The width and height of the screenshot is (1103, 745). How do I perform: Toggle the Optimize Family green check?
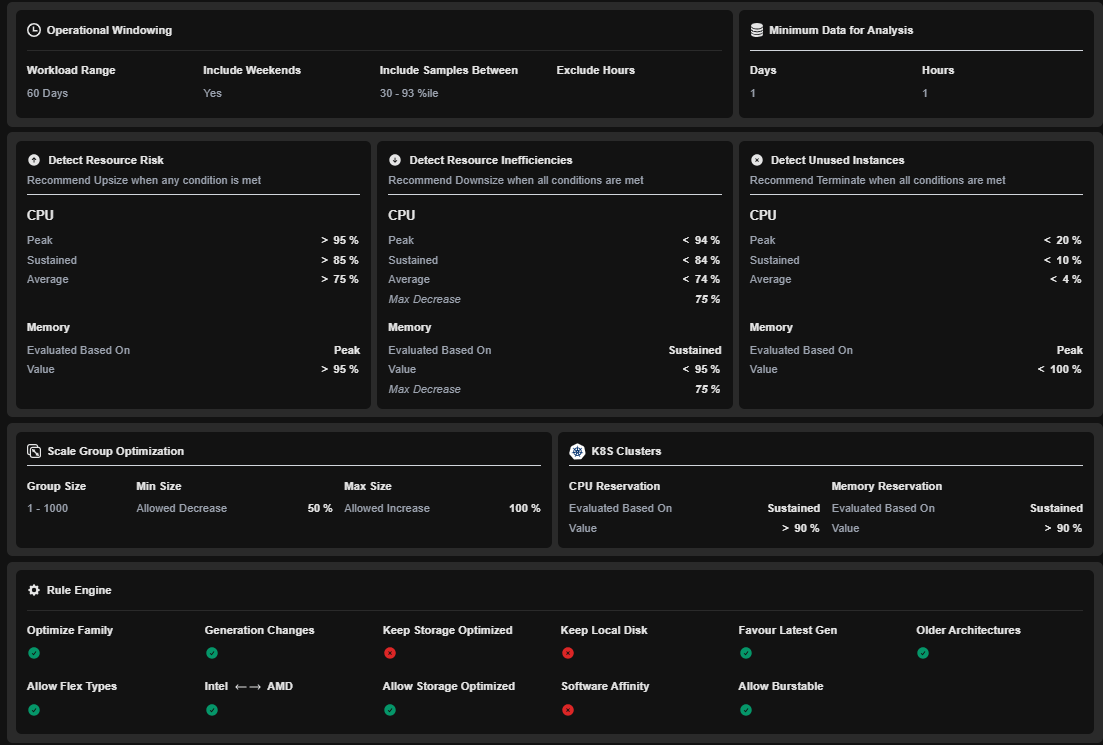[34, 653]
